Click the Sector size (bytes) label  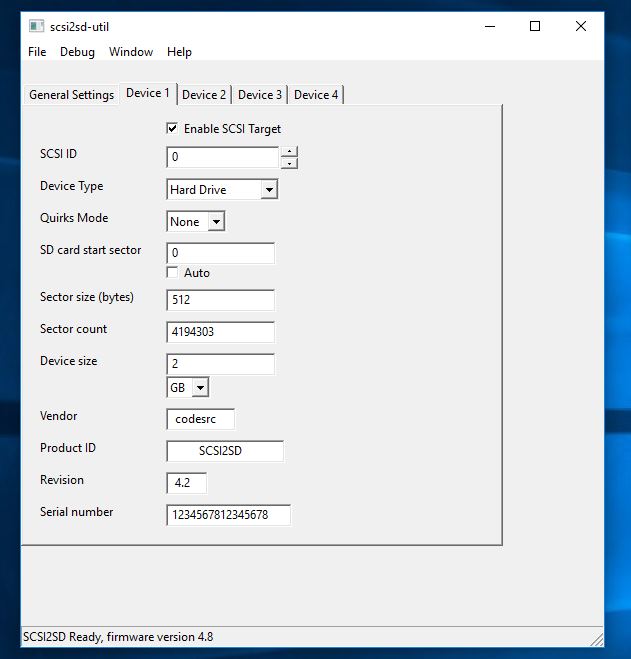(x=87, y=297)
